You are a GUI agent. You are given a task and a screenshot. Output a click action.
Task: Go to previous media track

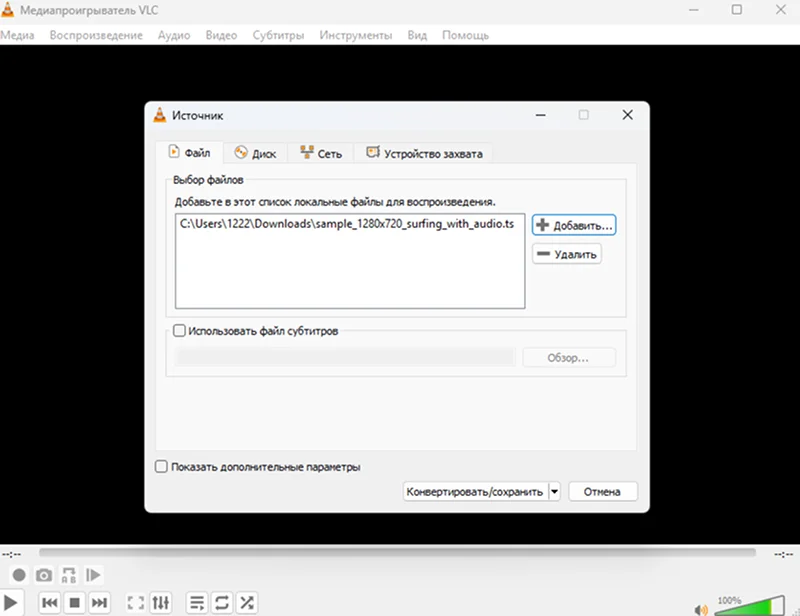point(49,603)
